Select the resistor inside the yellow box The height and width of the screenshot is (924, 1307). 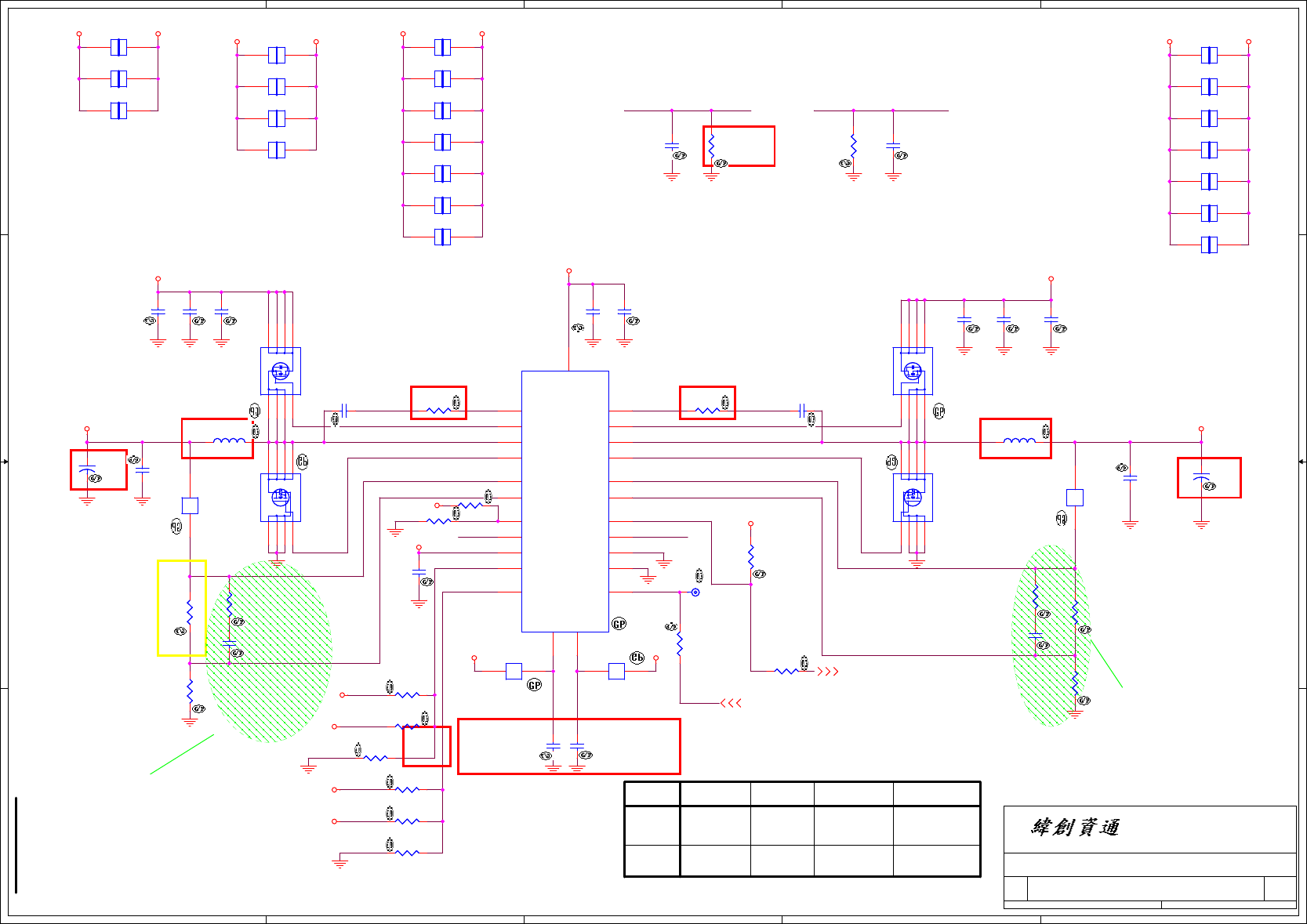coord(190,611)
